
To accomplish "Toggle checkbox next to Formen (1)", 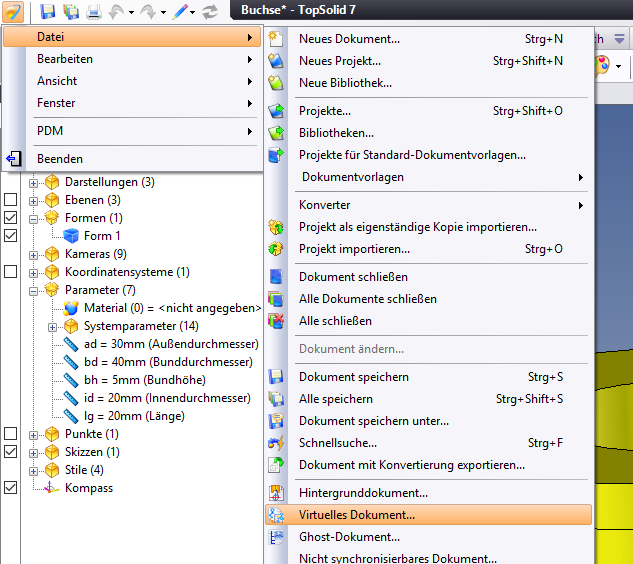I will click(x=10, y=218).
